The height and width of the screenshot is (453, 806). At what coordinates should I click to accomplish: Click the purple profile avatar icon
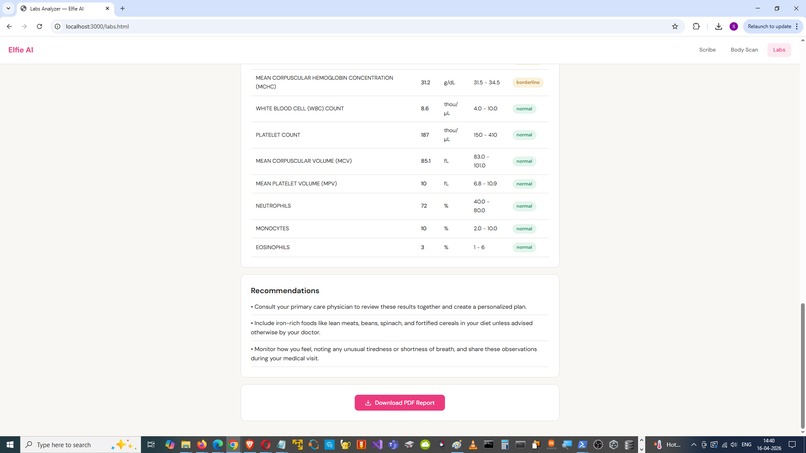734,26
